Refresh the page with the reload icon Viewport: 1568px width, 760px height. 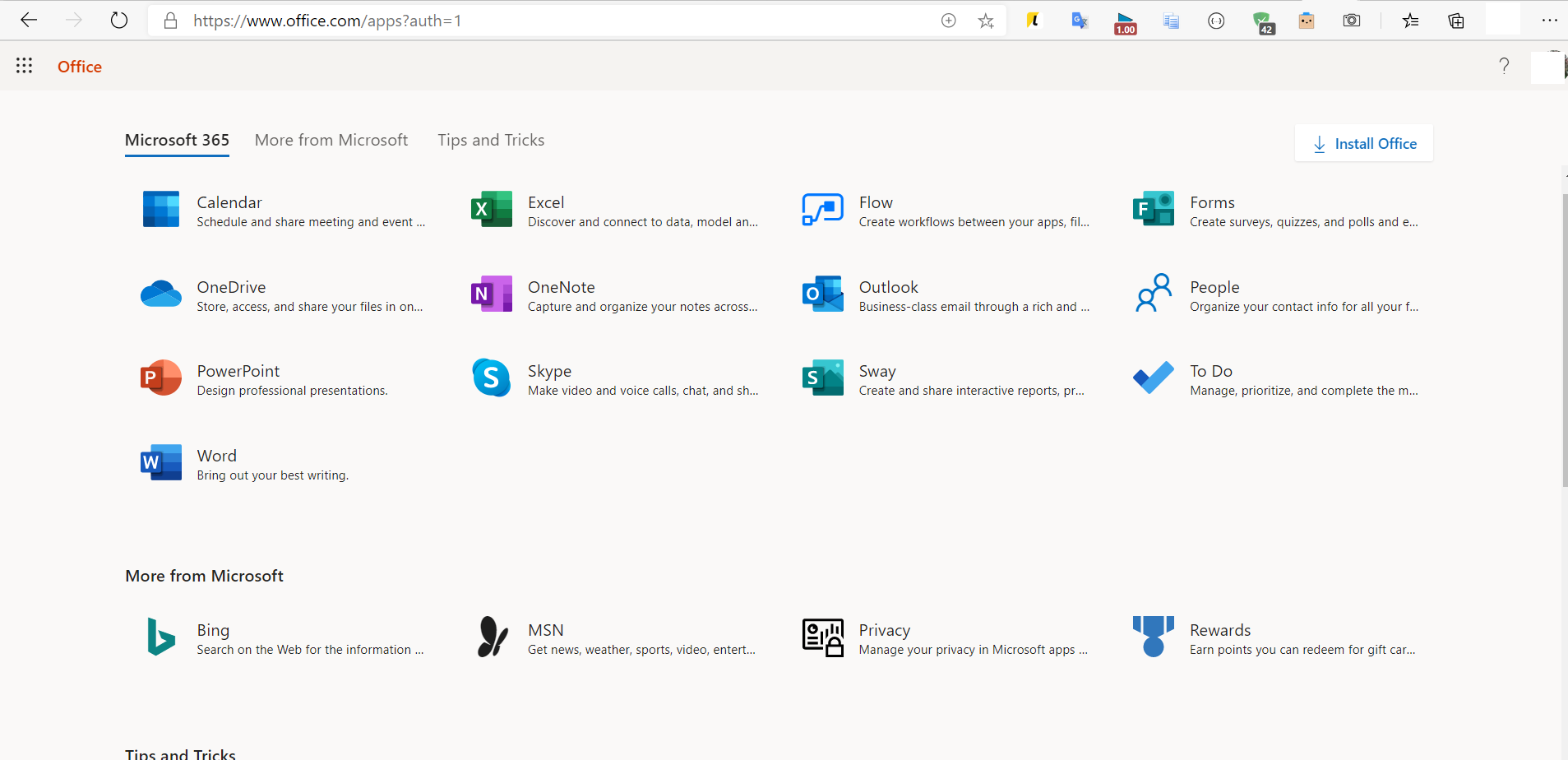[x=119, y=21]
